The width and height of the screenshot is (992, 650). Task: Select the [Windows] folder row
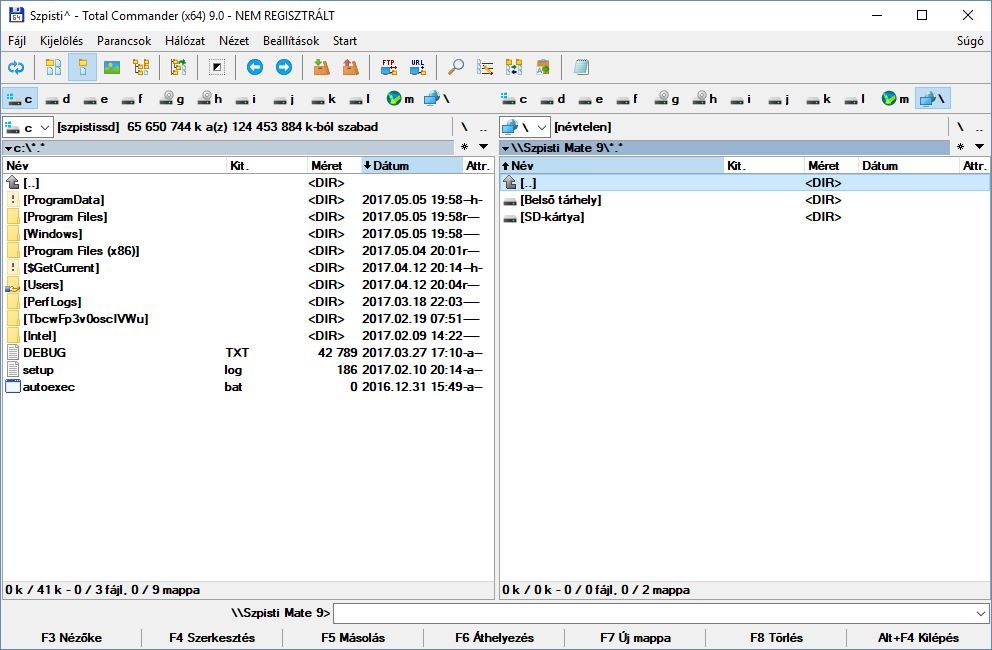[248, 234]
